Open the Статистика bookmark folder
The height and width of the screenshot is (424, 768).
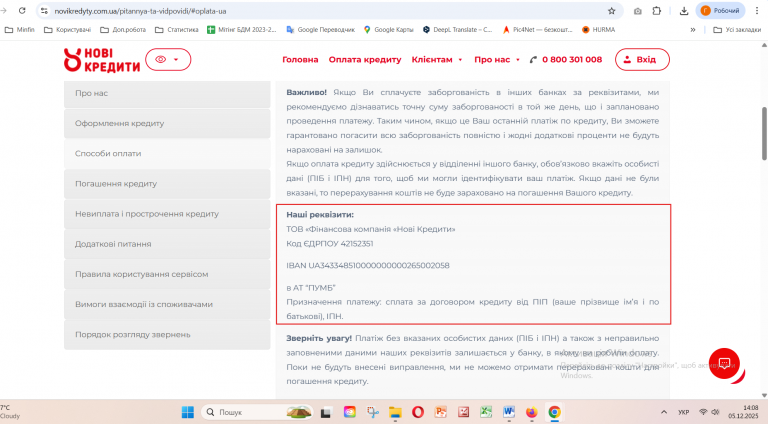tap(177, 29)
